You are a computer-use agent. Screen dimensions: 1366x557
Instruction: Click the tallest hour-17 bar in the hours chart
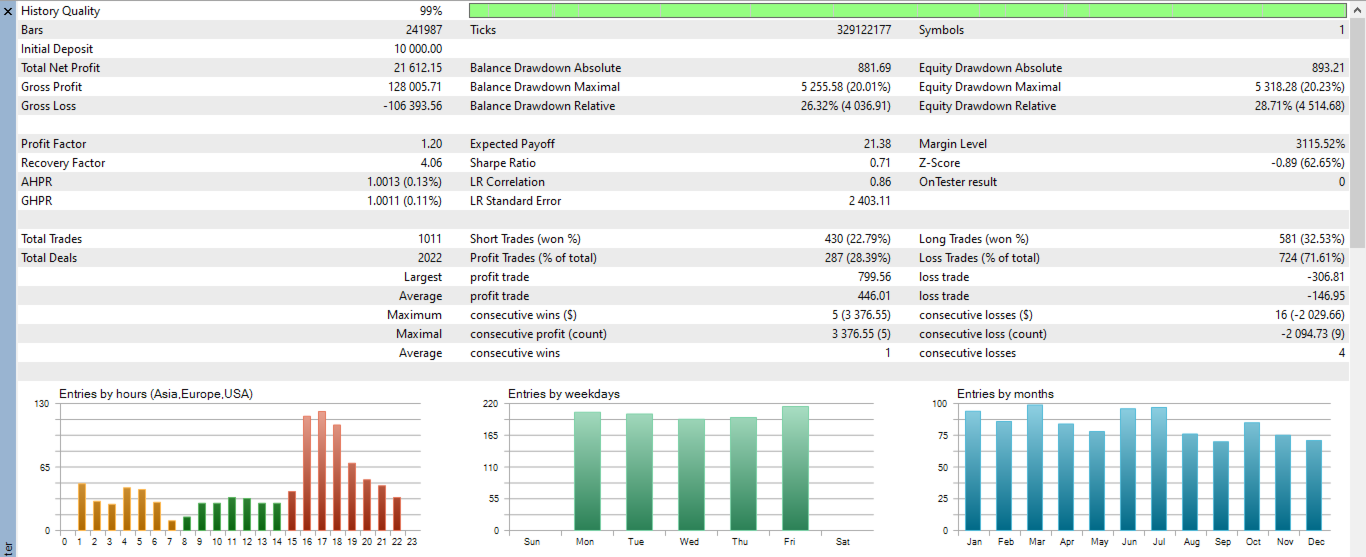(x=322, y=471)
